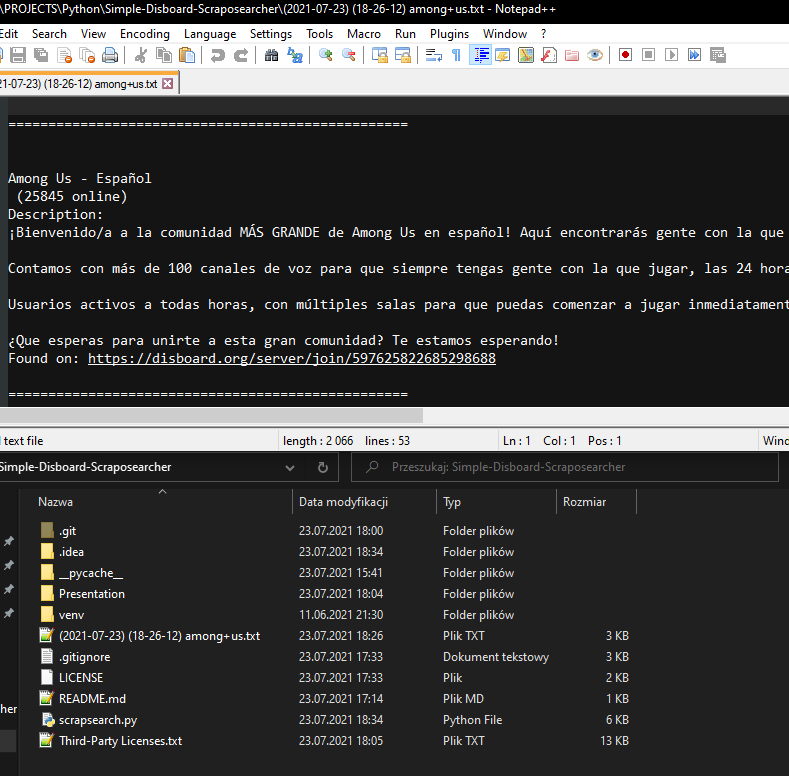Open the View menu
Viewport: 789px width, 776px height.
point(94,34)
